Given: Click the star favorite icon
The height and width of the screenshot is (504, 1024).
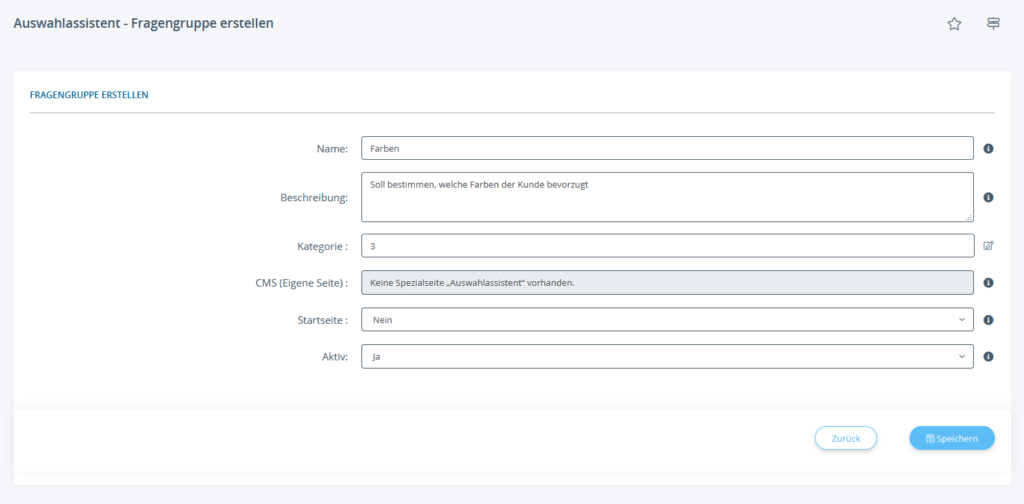Looking at the screenshot, I should click(954, 24).
